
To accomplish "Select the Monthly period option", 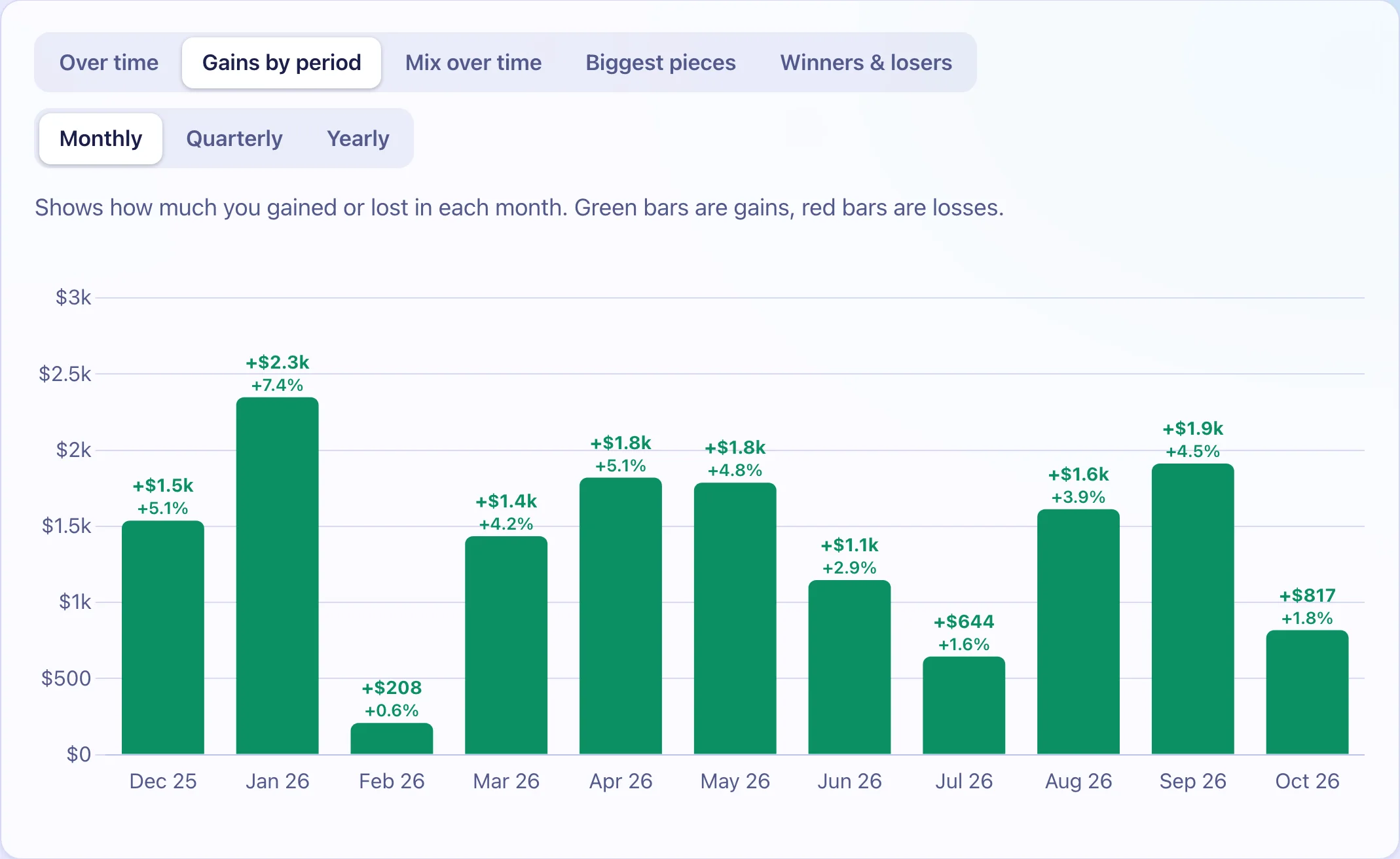I will click(x=101, y=139).
